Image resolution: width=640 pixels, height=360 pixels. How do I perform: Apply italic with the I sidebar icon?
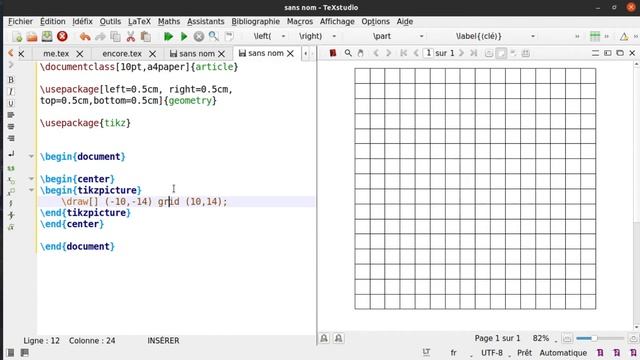click(x=11, y=92)
